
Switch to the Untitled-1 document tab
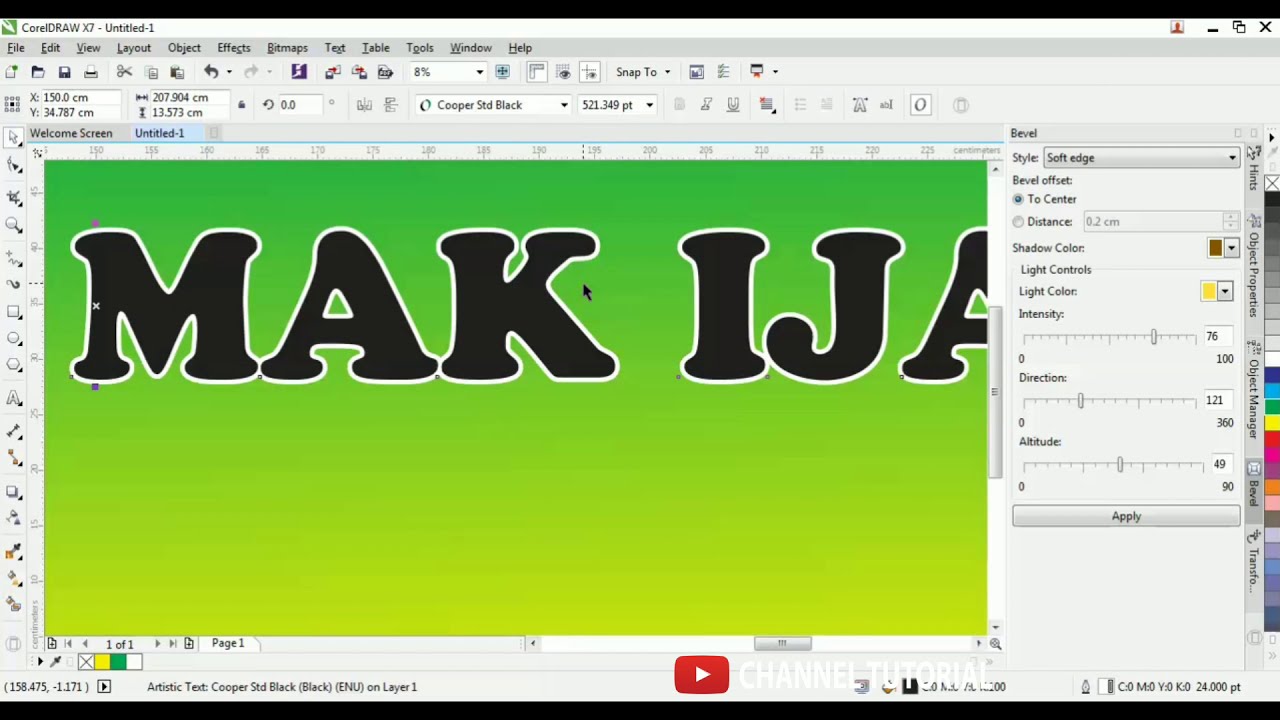[160, 133]
